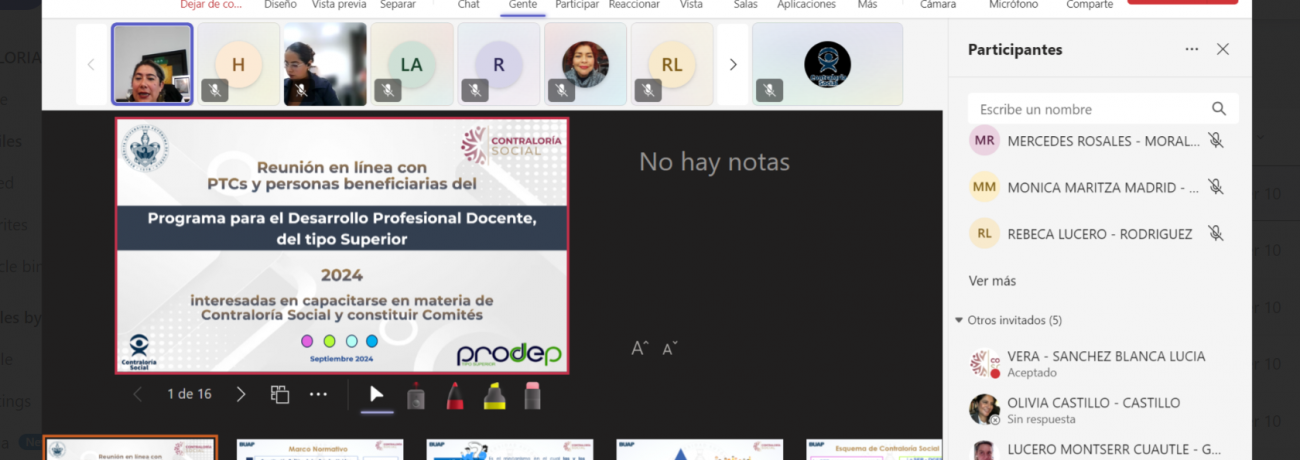The image size is (1300, 460).
Task: Select participant RL tile
Action: point(672,64)
